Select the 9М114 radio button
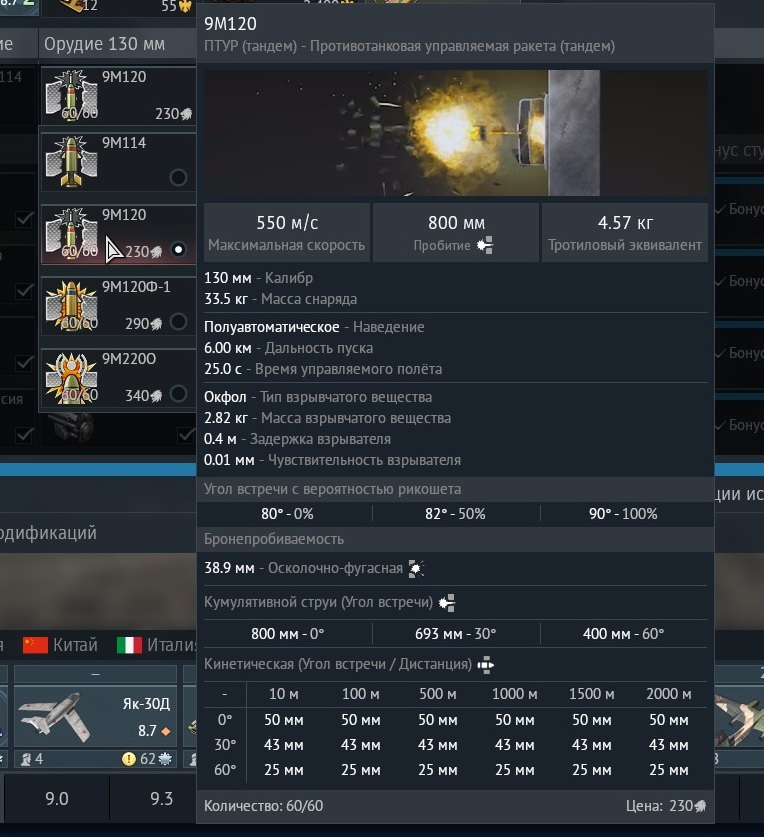The width and height of the screenshot is (764, 837). [178, 177]
